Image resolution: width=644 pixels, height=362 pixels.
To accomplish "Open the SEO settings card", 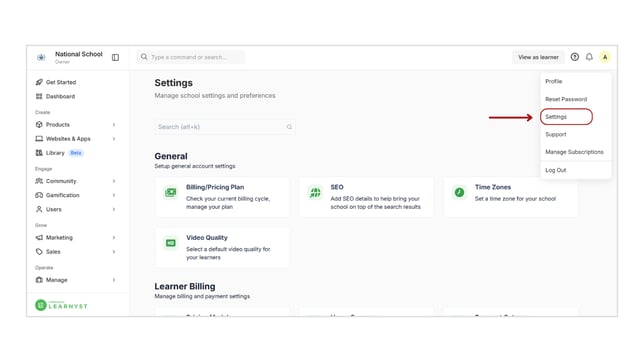I will pos(366,197).
